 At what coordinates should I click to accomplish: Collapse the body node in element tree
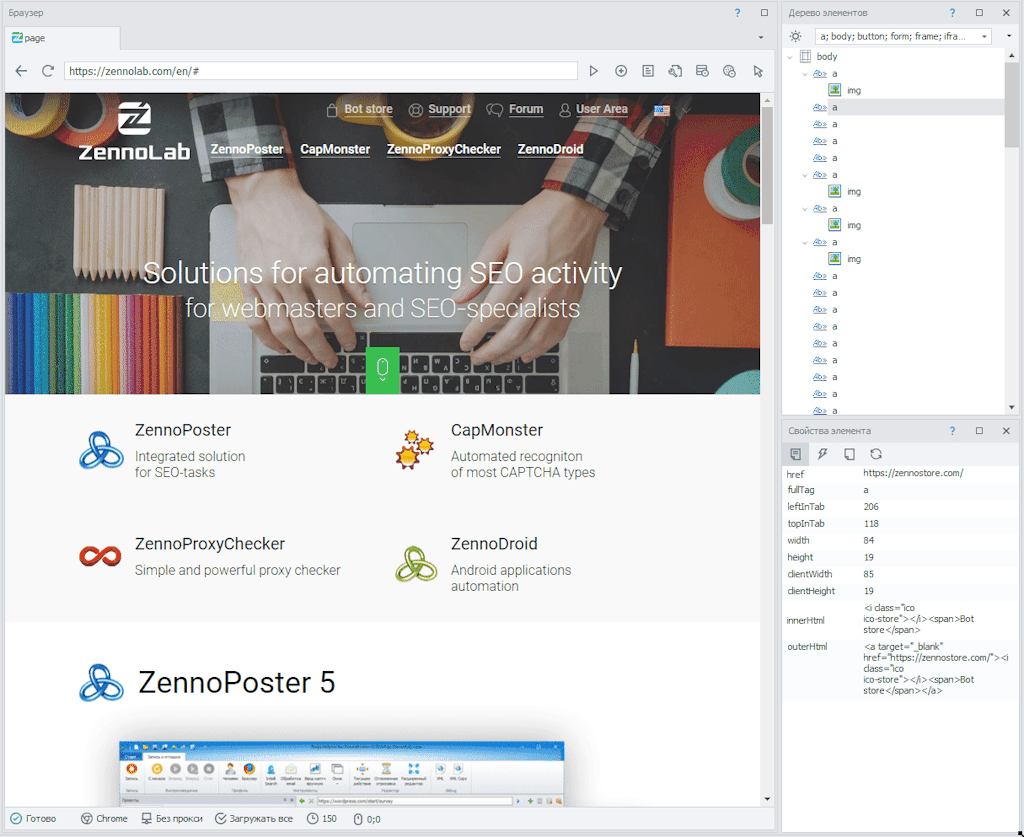click(790, 57)
